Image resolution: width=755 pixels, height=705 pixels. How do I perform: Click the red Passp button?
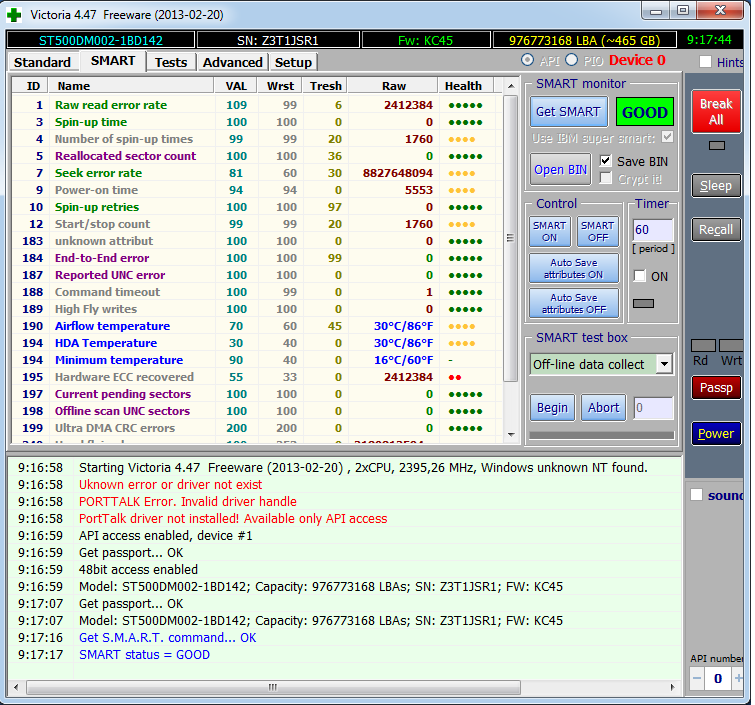tap(716, 387)
